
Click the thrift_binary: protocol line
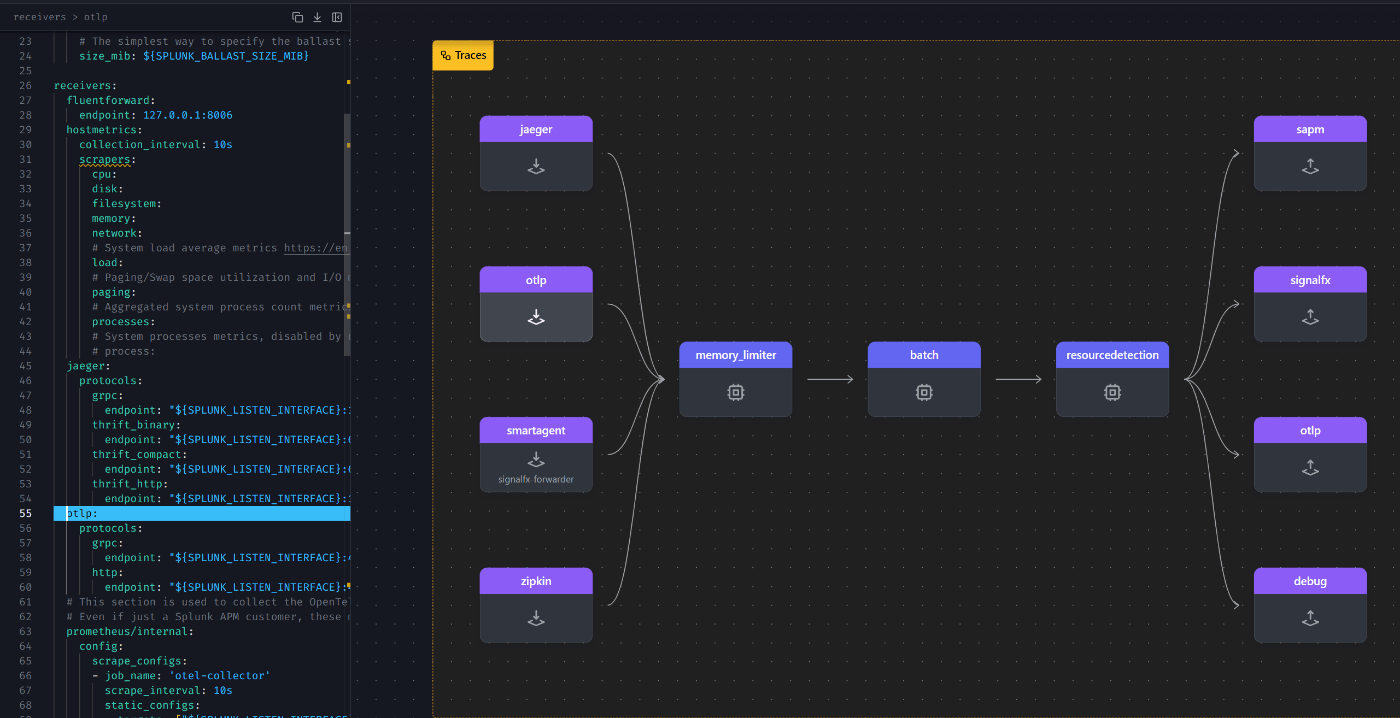tap(136, 425)
